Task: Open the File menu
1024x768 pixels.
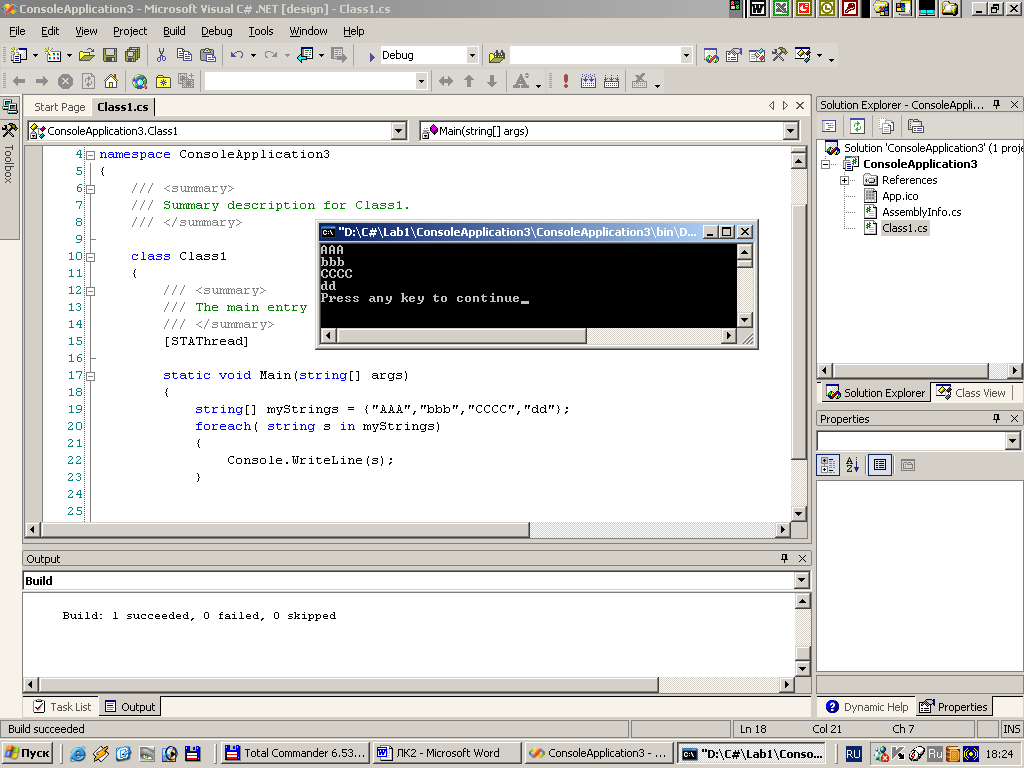Action: [x=17, y=31]
